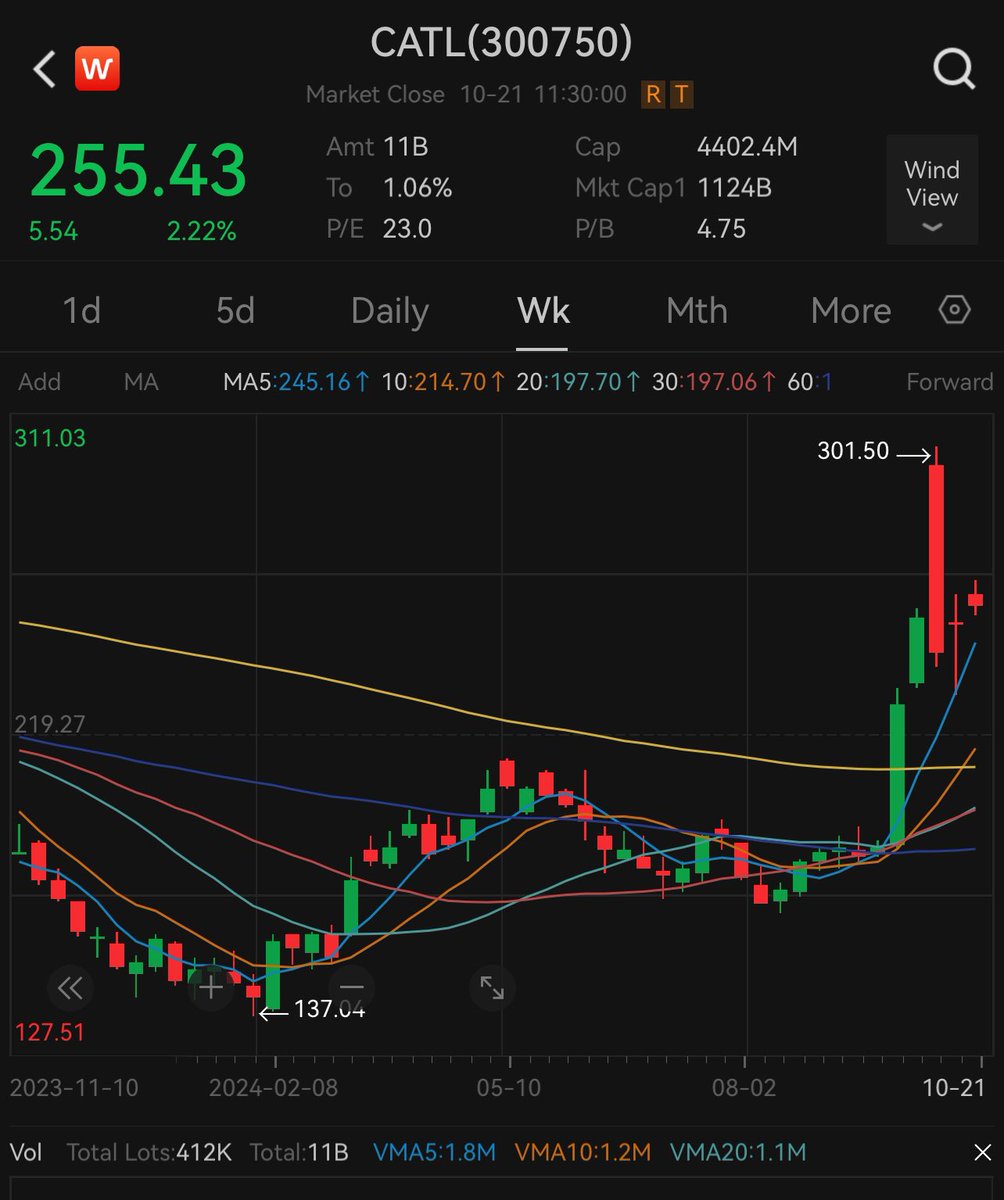
Task: Click the VMA20:1.1M value
Action: [x=738, y=1153]
